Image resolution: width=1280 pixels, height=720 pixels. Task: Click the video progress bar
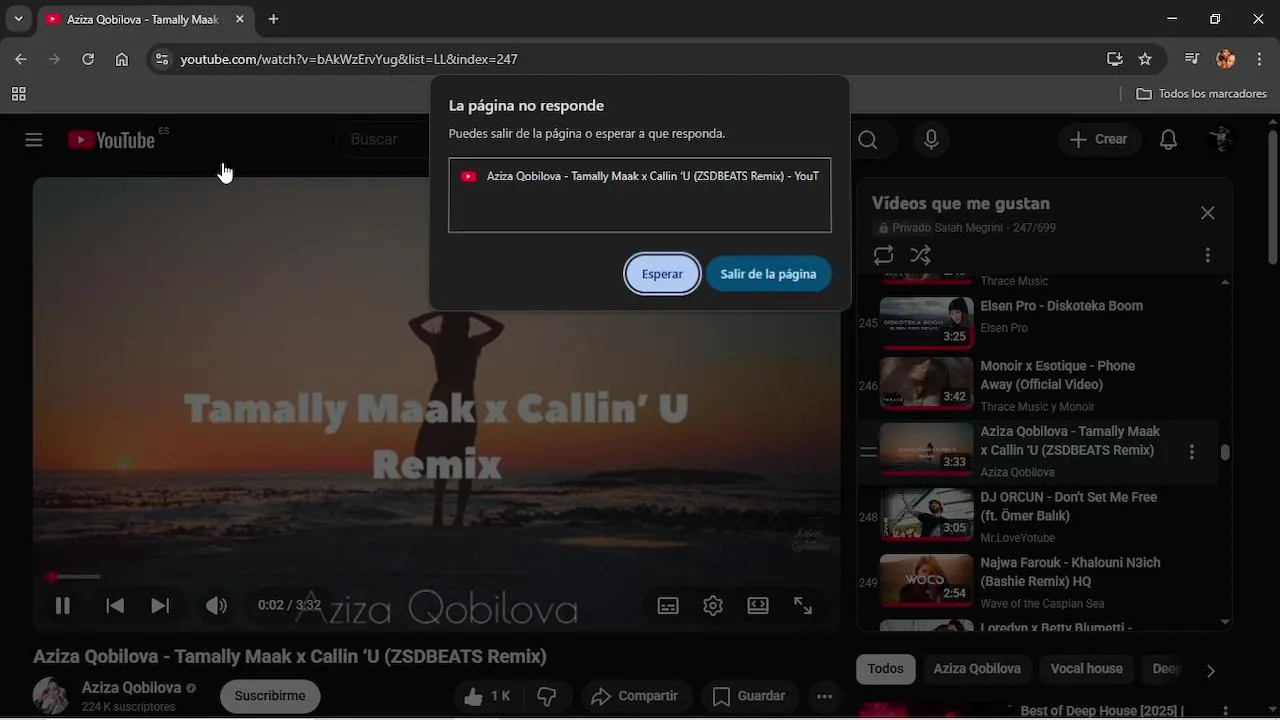(436, 576)
